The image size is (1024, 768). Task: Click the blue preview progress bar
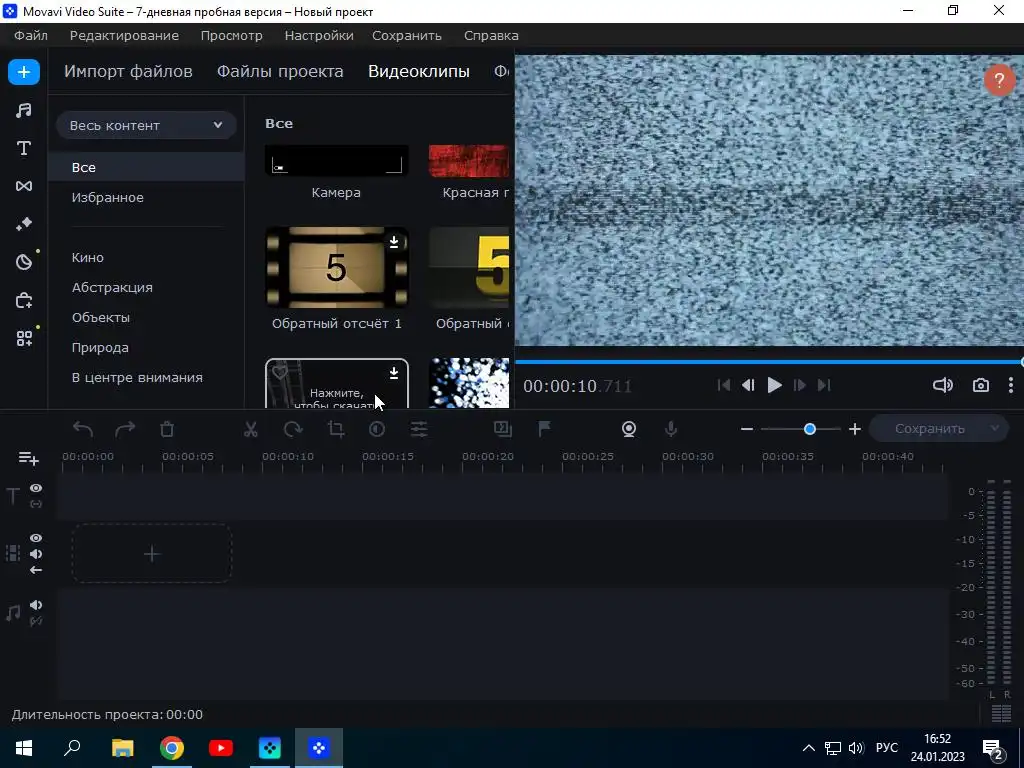point(769,362)
